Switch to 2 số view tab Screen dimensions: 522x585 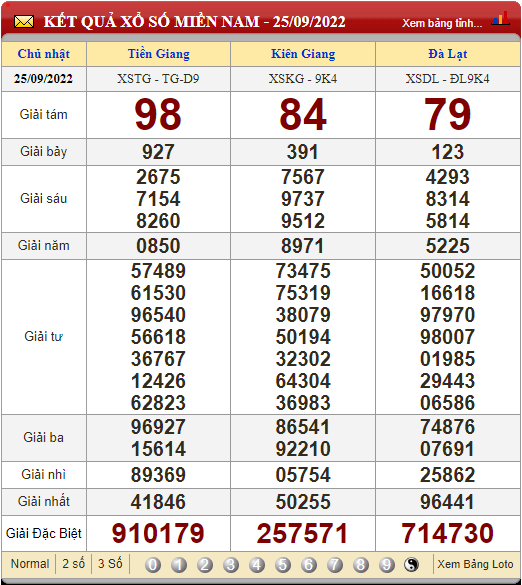tap(74, 564)
